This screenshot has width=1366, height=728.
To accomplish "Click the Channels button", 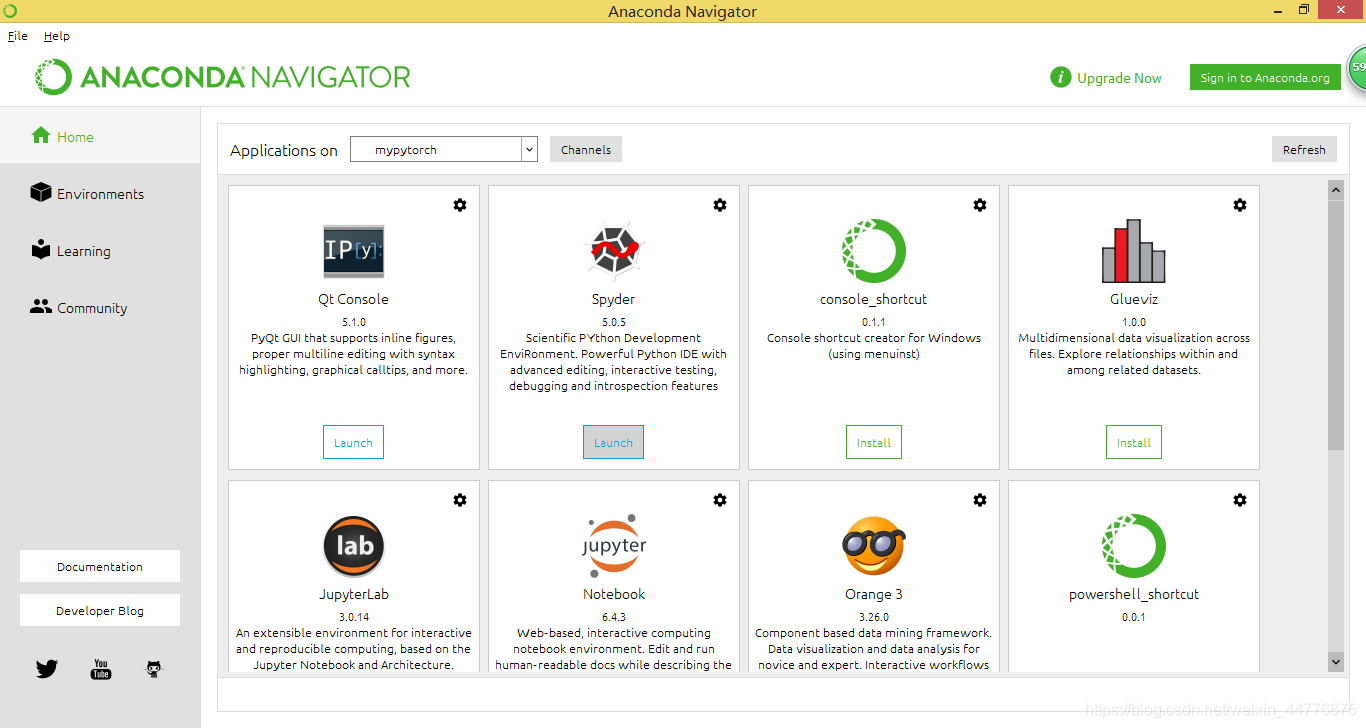I will point(586,149).
